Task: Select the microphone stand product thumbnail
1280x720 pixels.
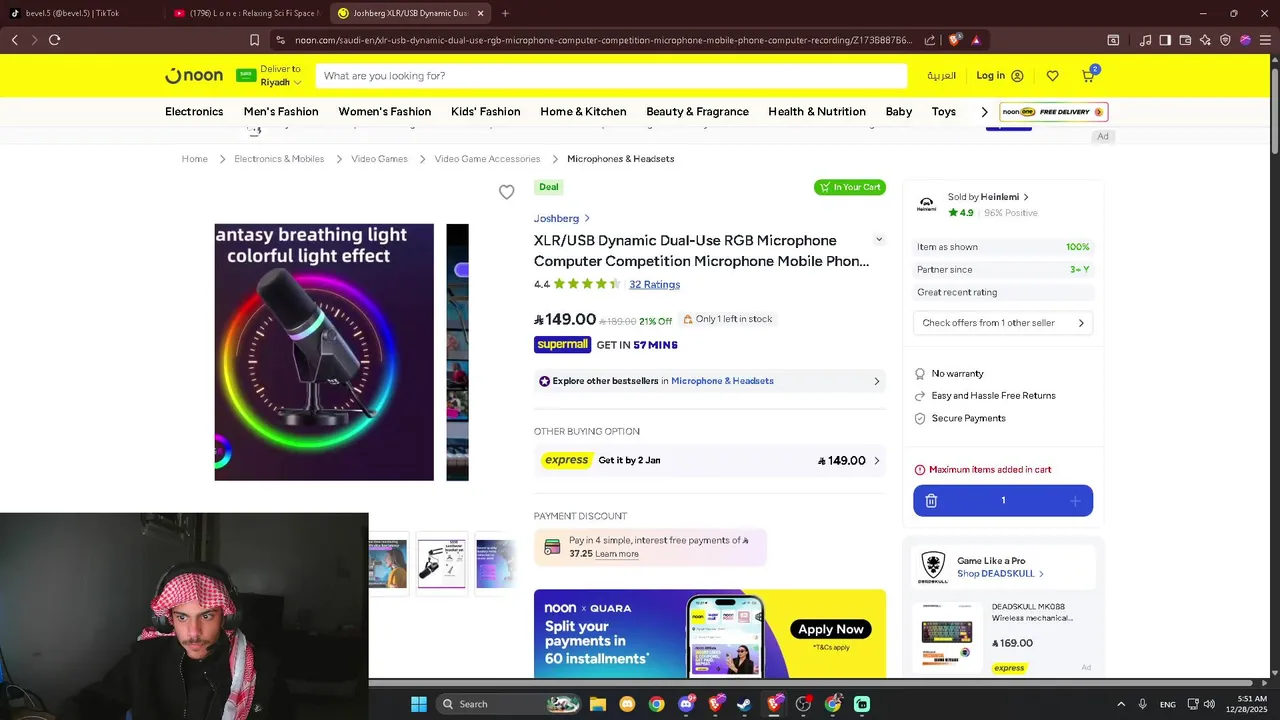Action: [x=441, y=563]
